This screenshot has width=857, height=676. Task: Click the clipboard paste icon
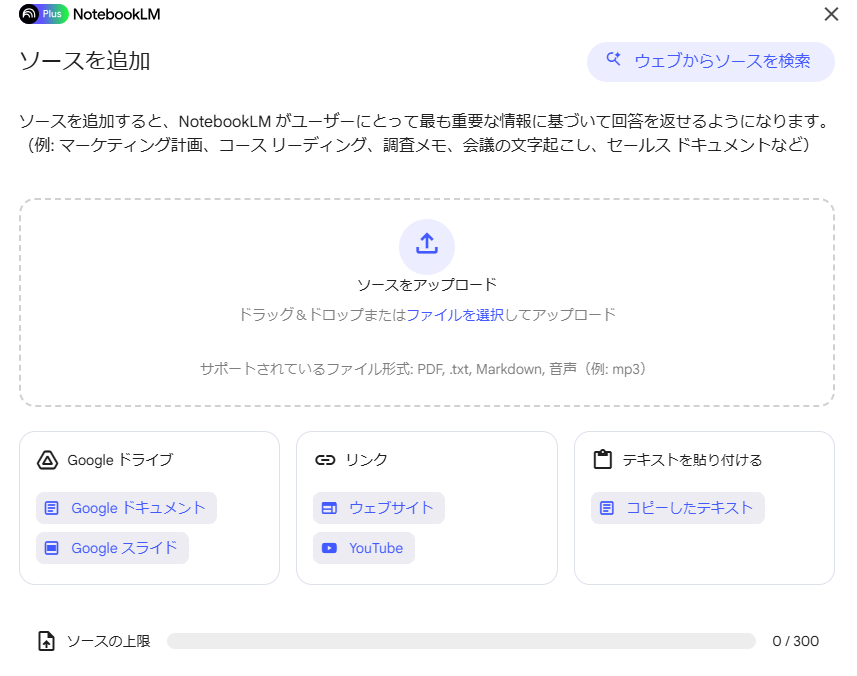[602, 460]
